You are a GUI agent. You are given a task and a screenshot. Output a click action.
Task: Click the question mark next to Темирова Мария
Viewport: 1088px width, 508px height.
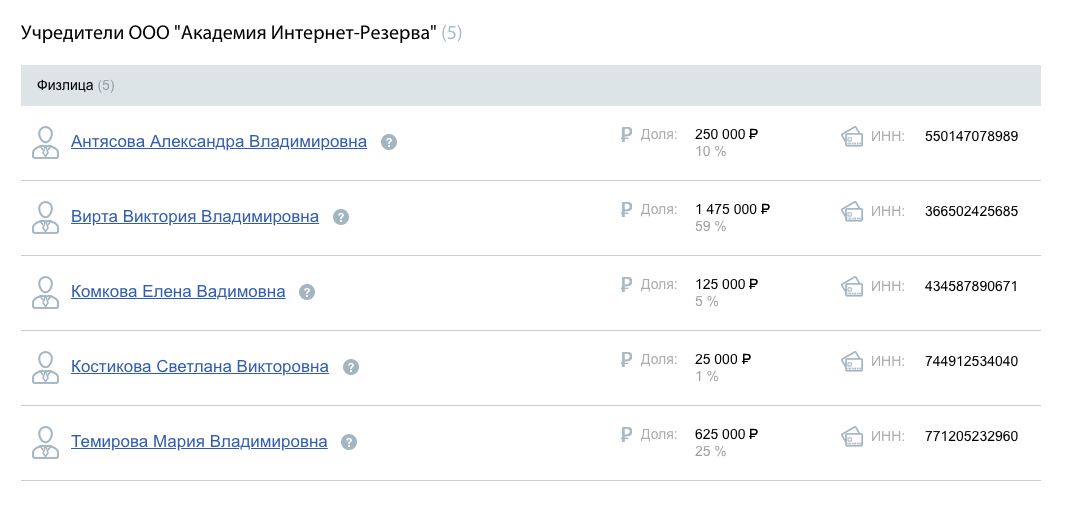click(349, 442)
